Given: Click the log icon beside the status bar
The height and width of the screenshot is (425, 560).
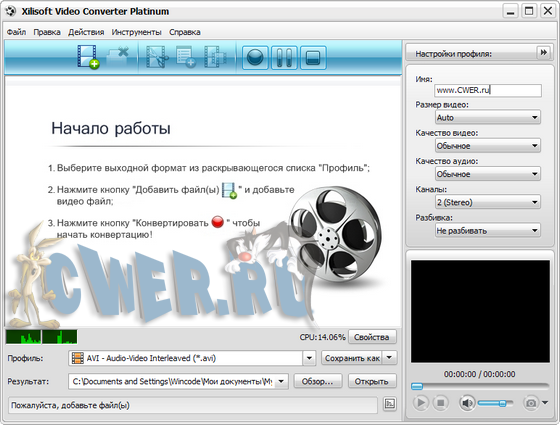Looking at the screenshot, I should coord(390,404).
